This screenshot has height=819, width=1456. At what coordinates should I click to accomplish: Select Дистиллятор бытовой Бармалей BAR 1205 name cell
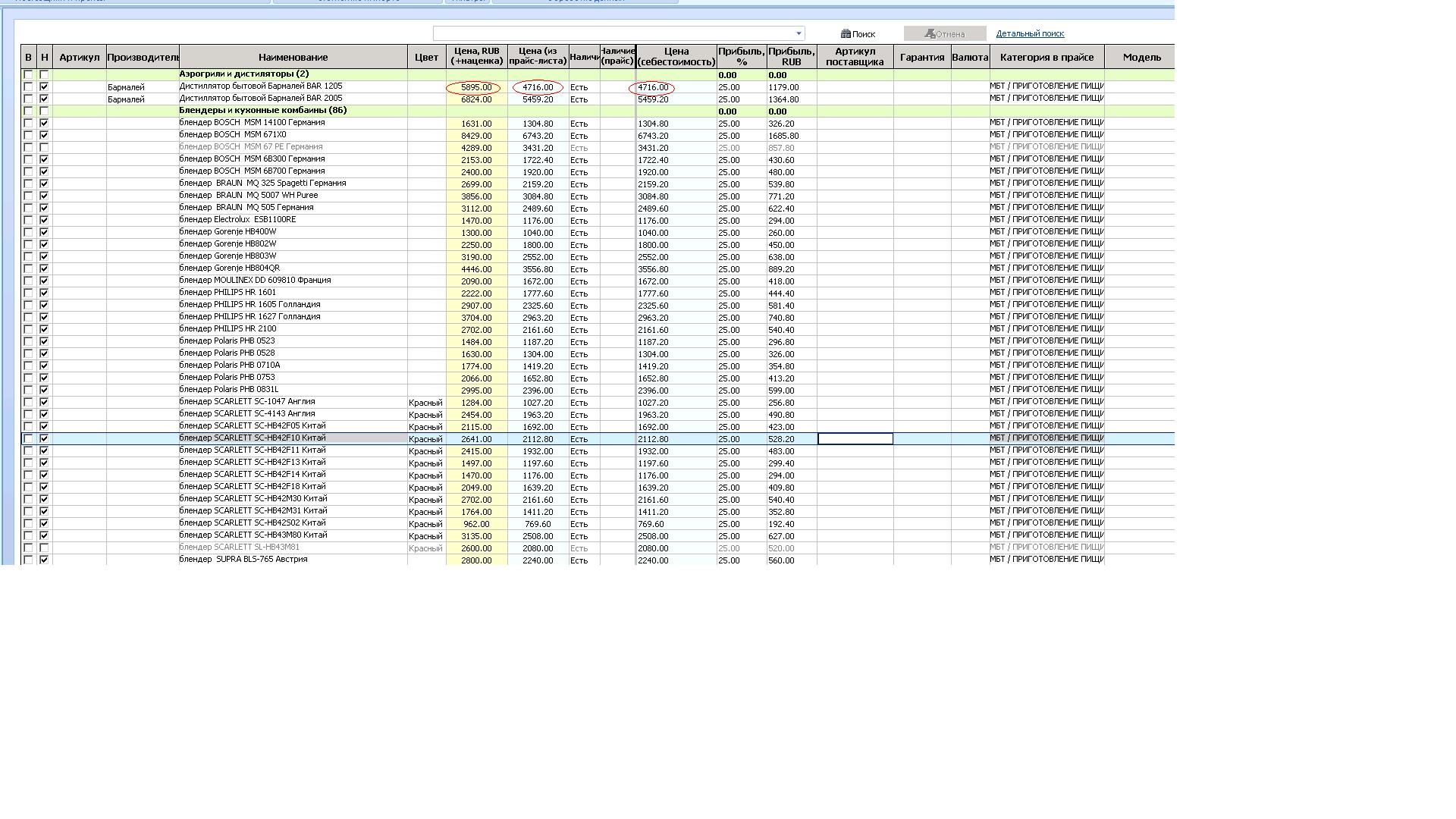(293, 86)
